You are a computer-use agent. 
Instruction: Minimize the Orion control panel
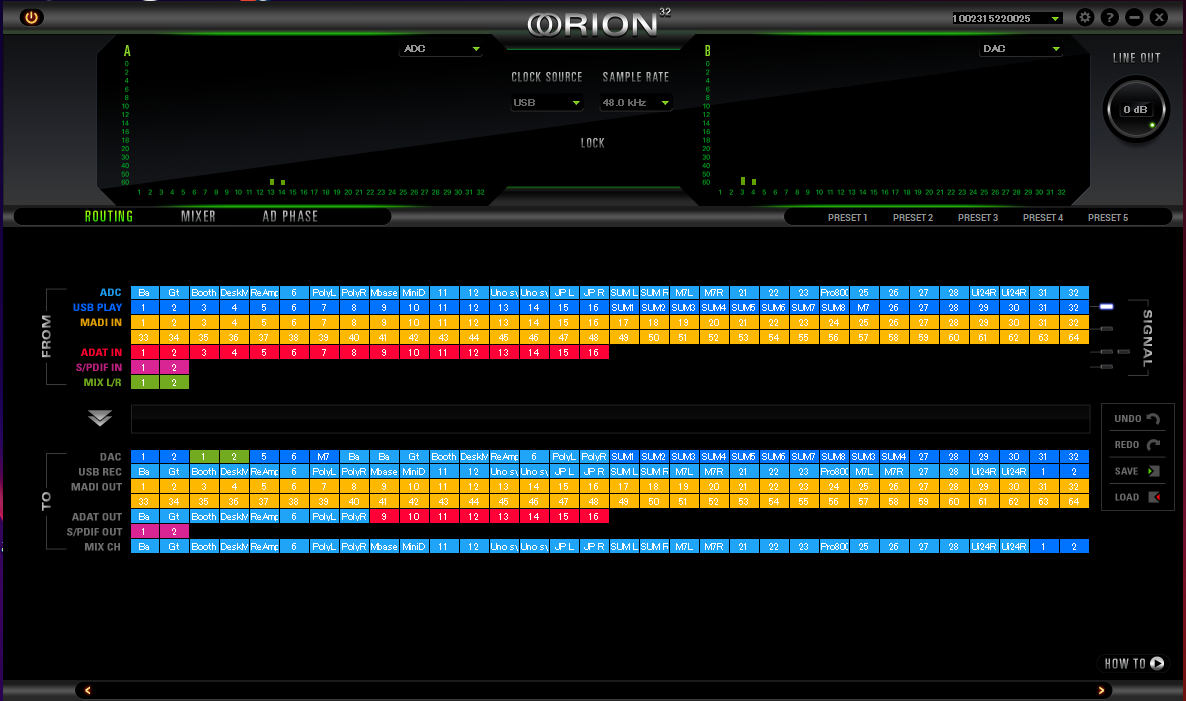[1134, 17]
